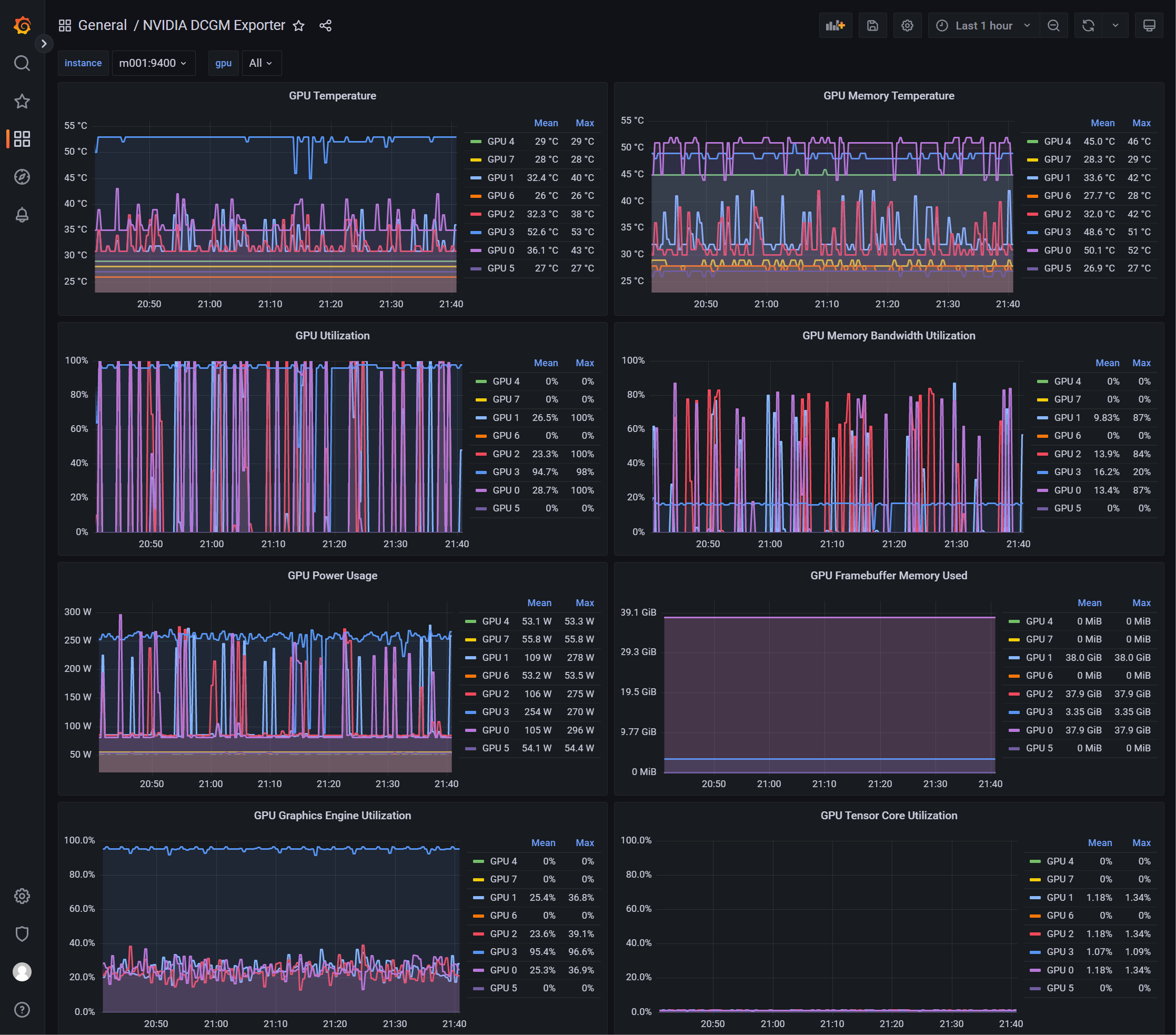Open Explore from the sidebar compass
The width and height of the screenshot is (1176, 1035).
[22, 177]
